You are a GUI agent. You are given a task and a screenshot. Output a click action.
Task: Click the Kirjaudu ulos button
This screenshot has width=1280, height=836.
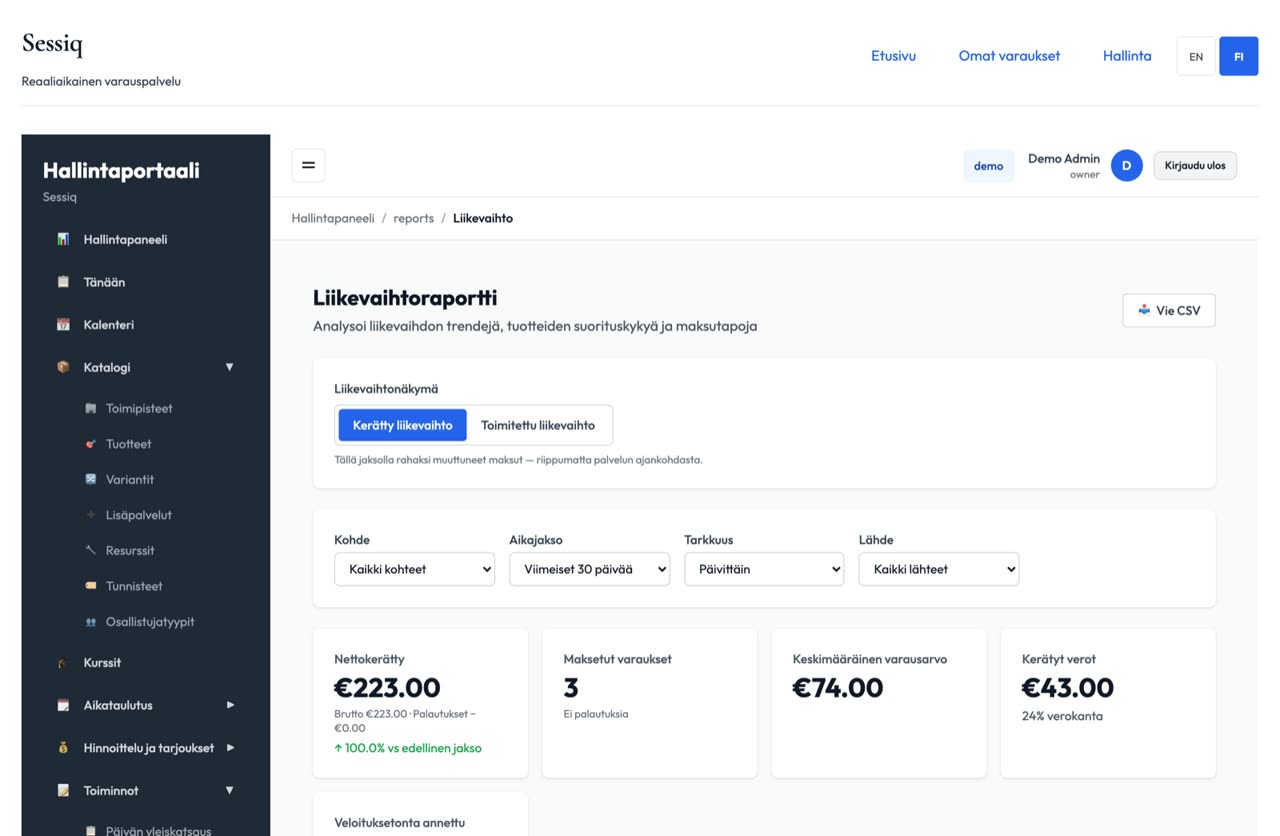pos(1195,166)
